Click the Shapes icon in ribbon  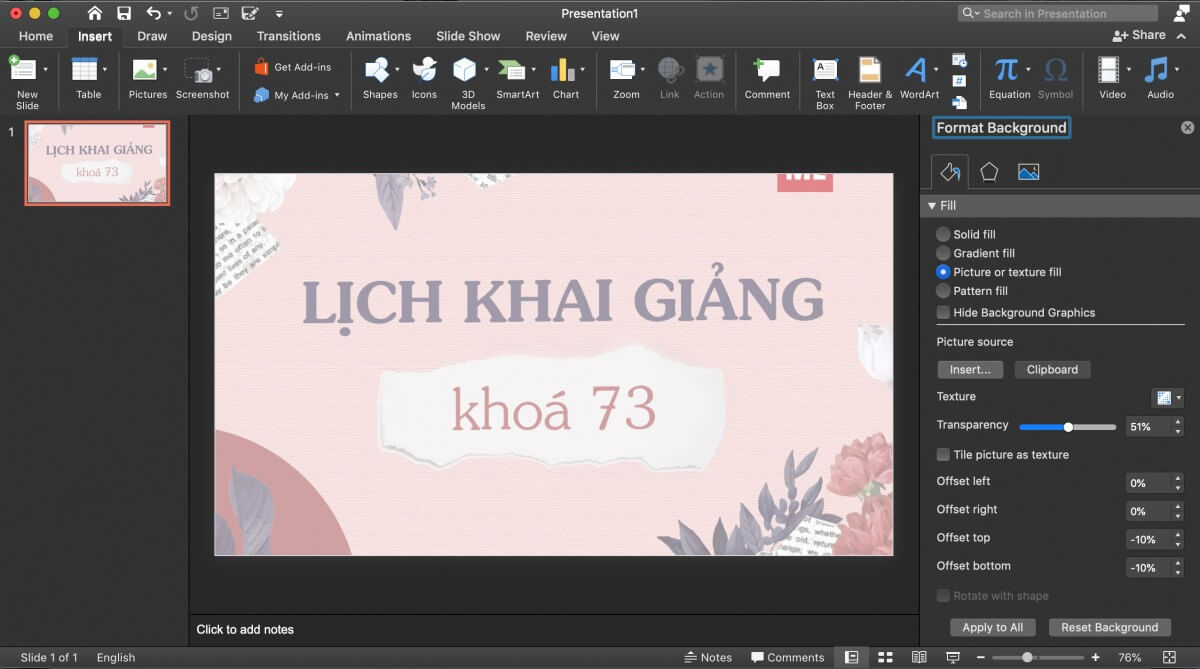[x=378, y=72]
